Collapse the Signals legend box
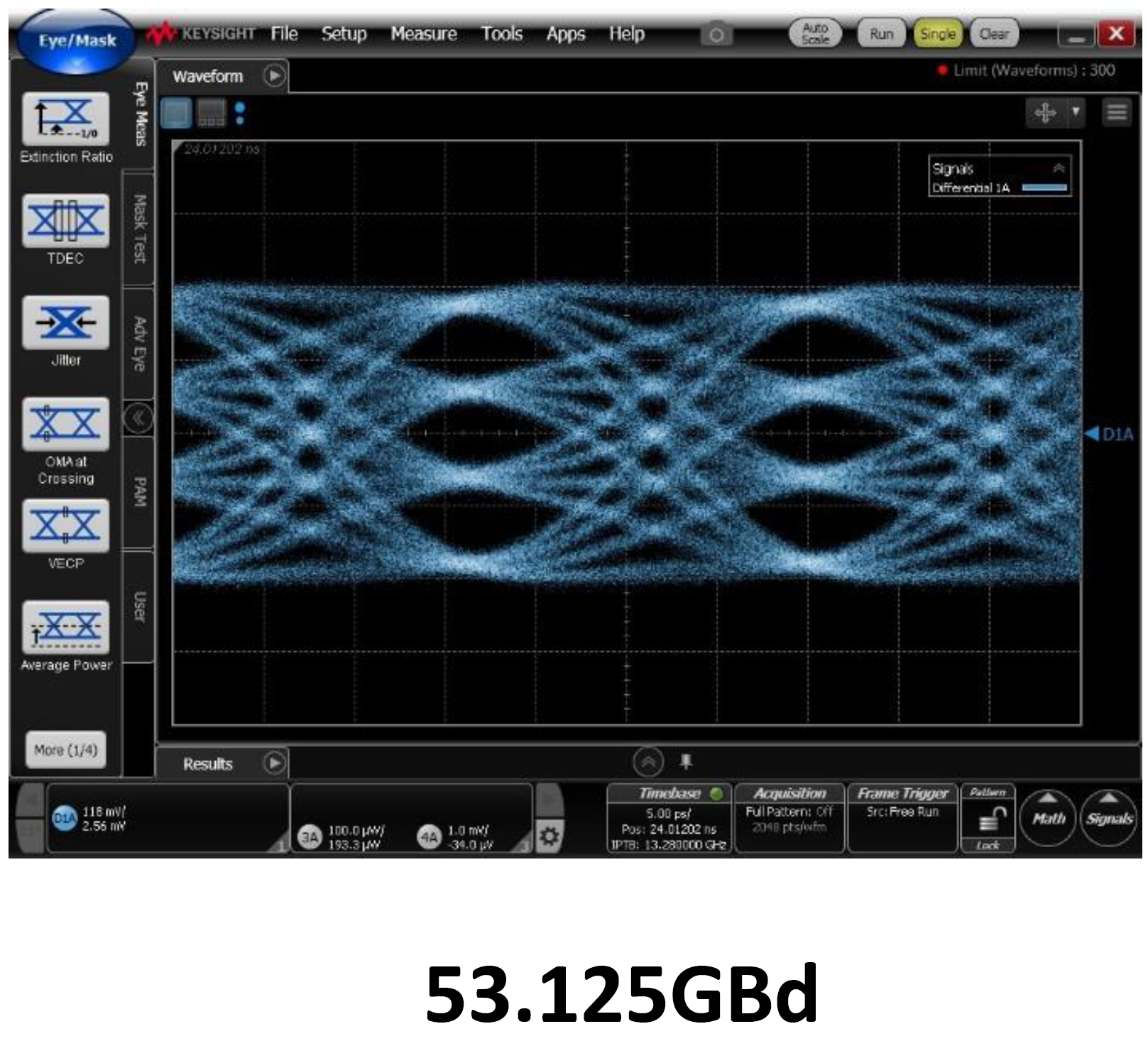 coord(1059,168)
